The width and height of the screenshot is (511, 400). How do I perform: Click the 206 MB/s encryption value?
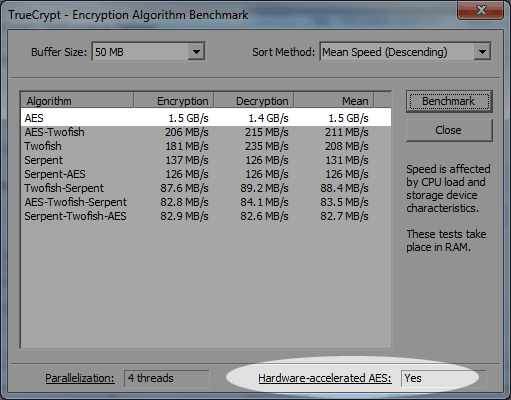(187, 132)
